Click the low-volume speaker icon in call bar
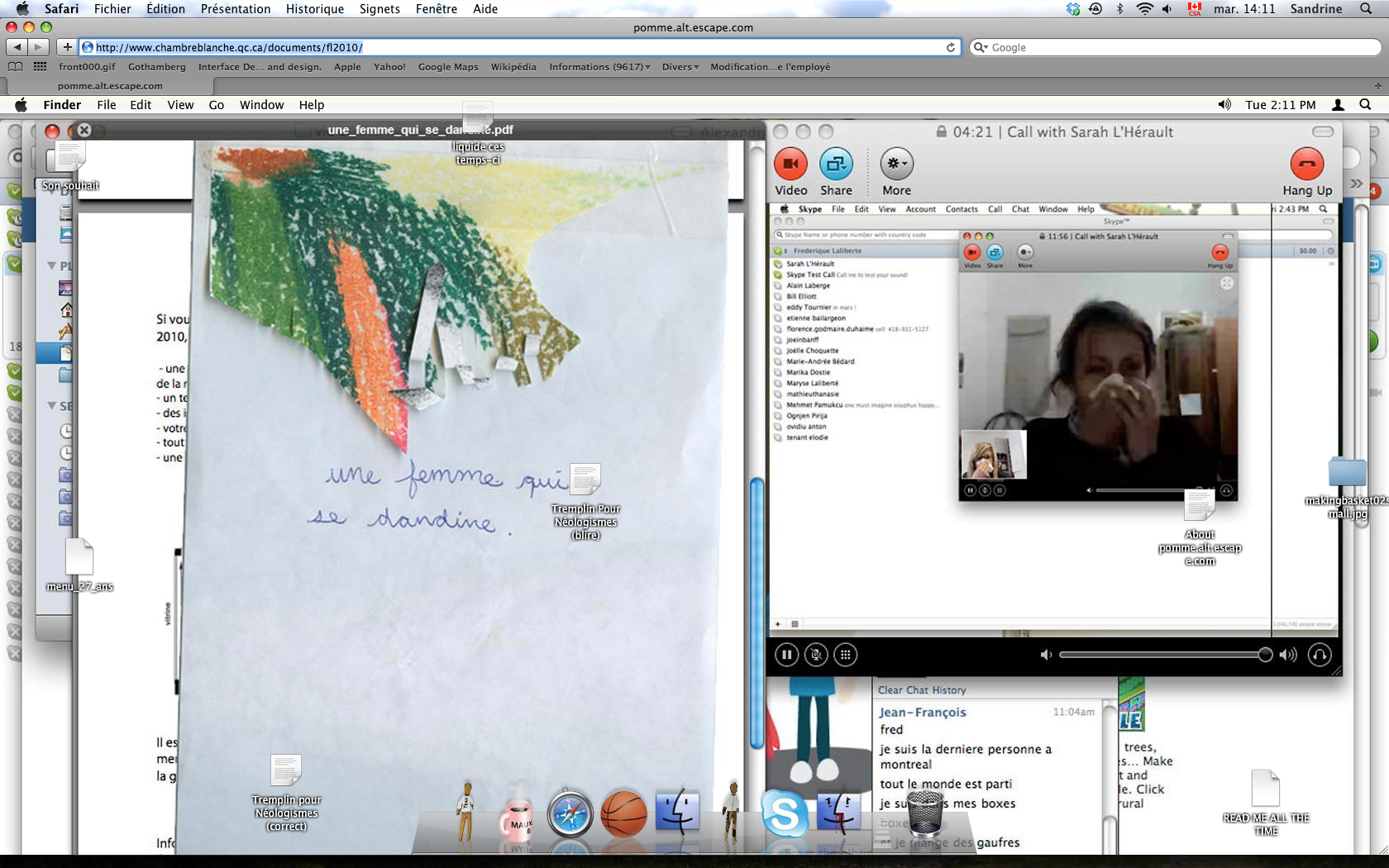This screenshot has height=868, width=1389. pyautogui.click(x=1046, y=655)
